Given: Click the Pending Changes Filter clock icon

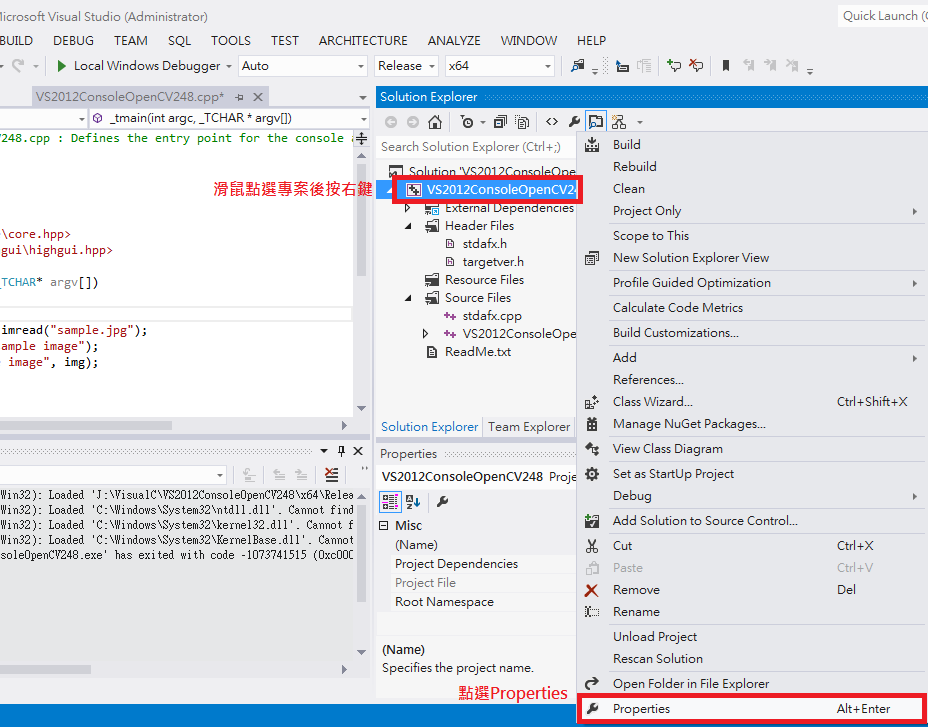Looking at the screenshot, I should pos(468,122).
